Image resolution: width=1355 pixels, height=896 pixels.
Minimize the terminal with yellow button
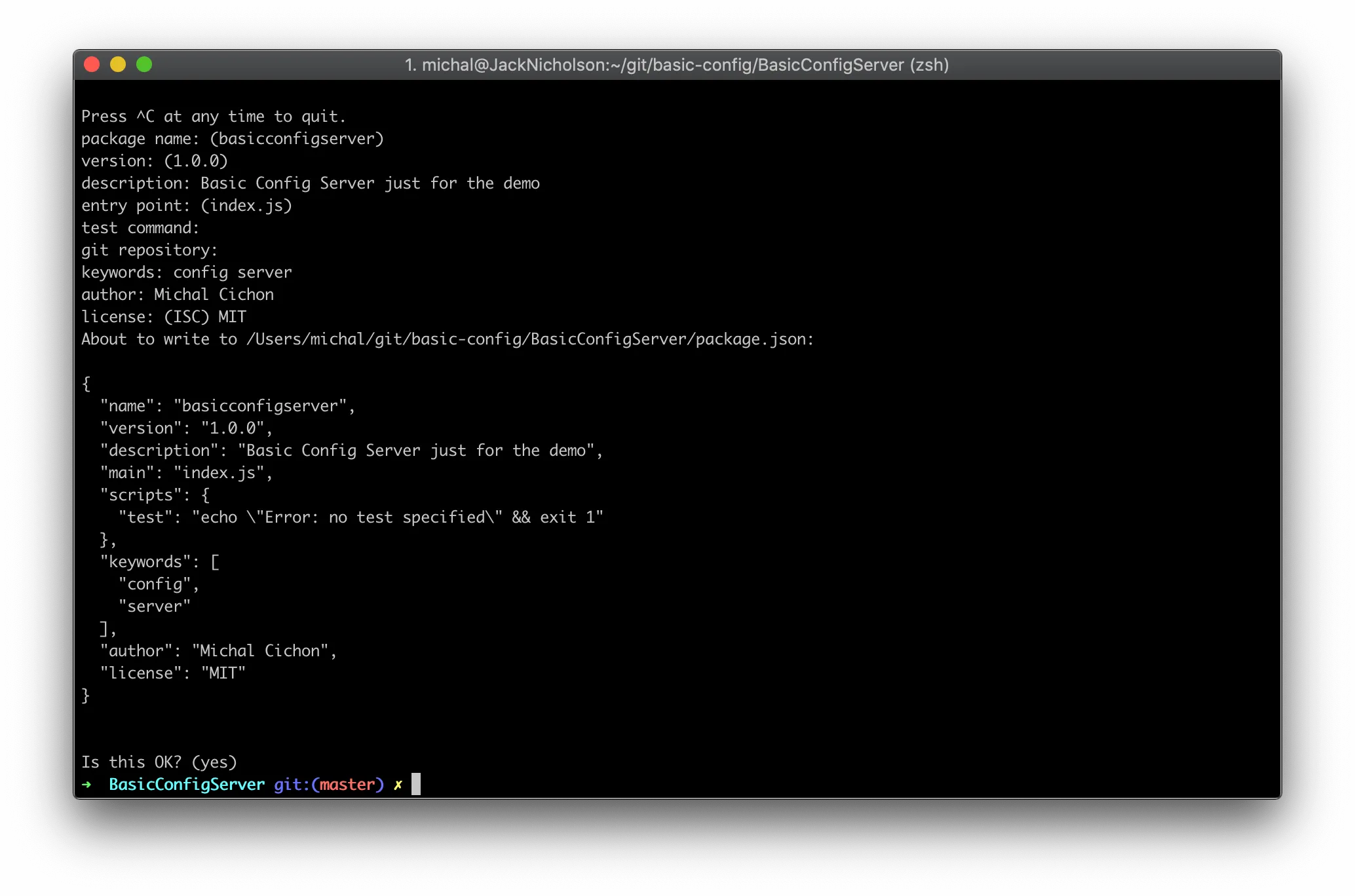[x=118, y=64]
